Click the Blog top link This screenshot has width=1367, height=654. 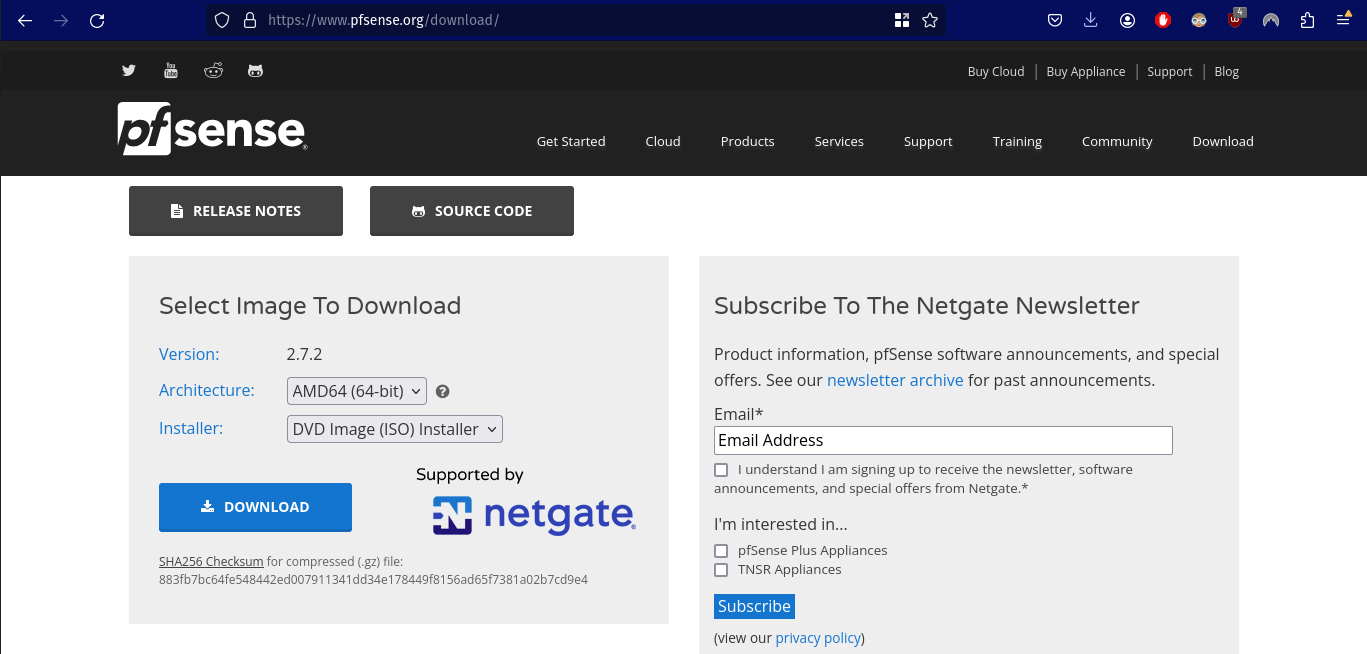(x=1227, y=71)
